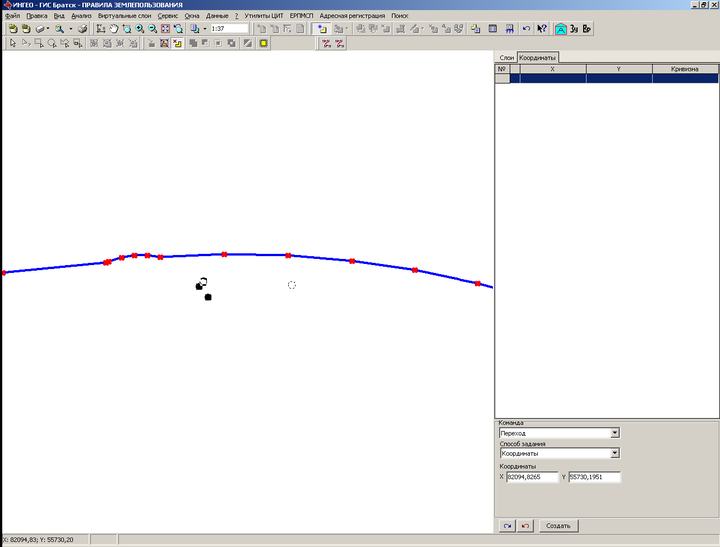Click the zoom to full extent icon
This screenshot has width=720, height=547.
tap(165, 29)
